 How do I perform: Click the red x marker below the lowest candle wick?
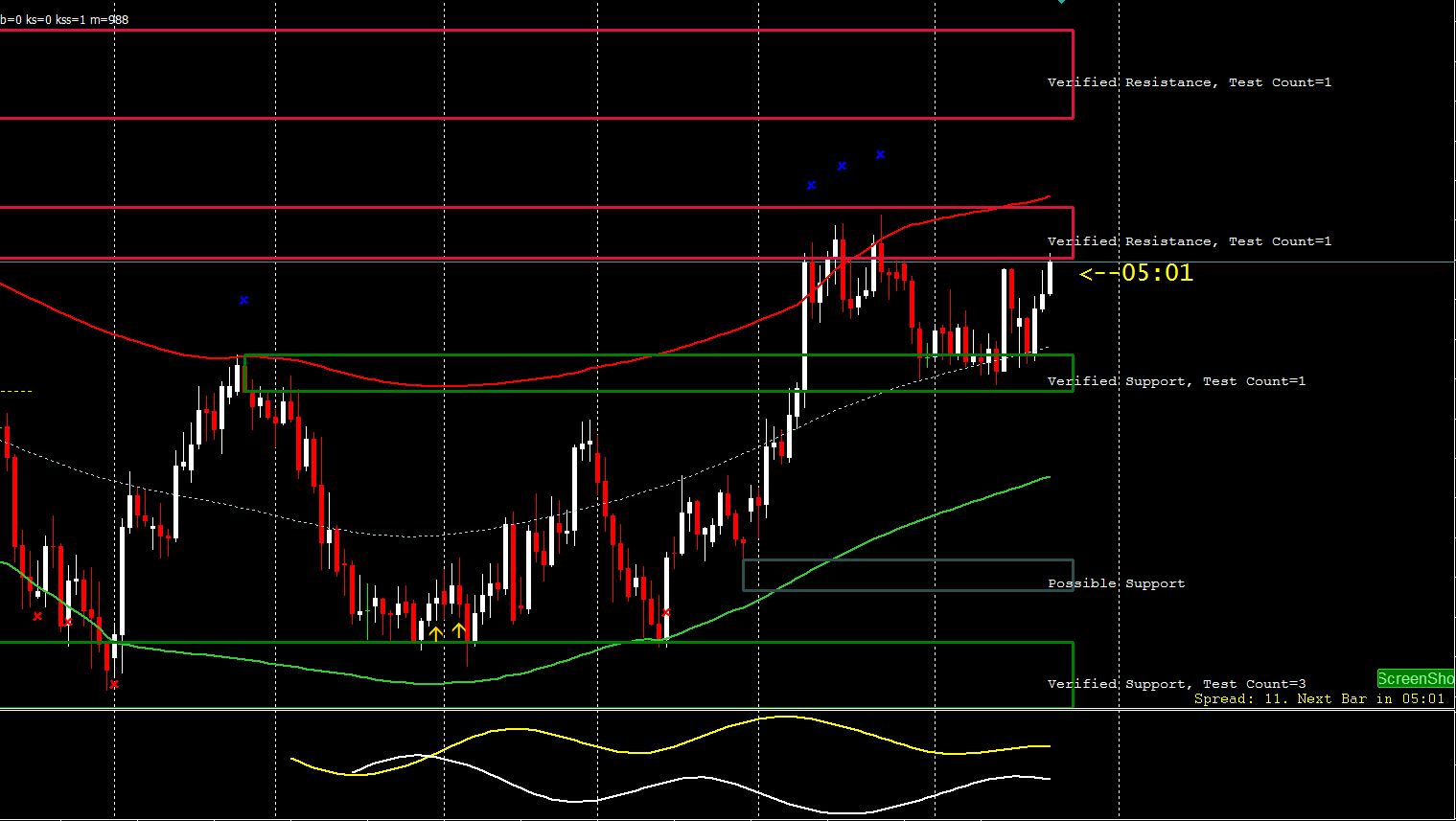[114, 684]
